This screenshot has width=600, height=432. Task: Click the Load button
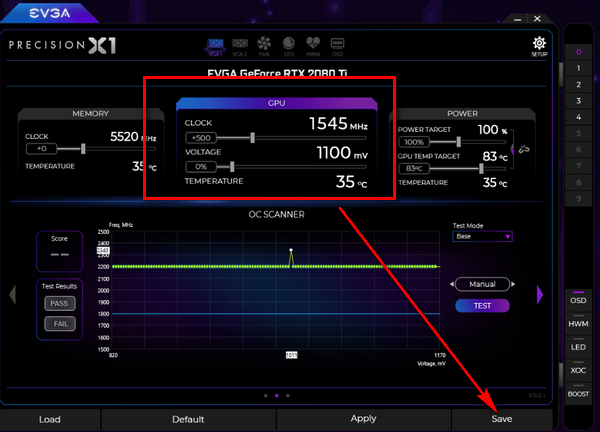(x=50, y=419)
